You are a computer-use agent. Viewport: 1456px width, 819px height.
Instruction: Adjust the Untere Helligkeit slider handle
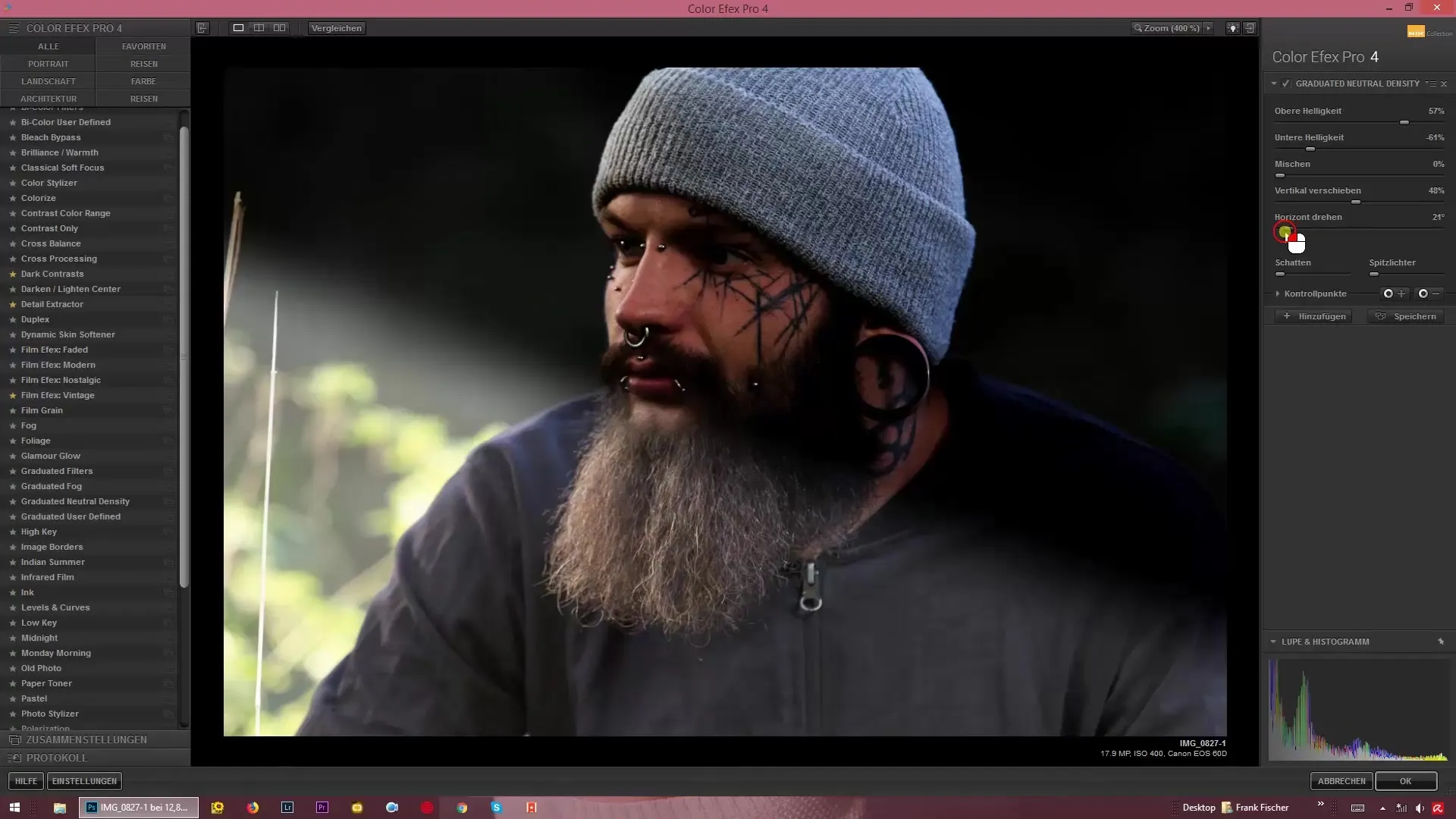[1310, 149]
